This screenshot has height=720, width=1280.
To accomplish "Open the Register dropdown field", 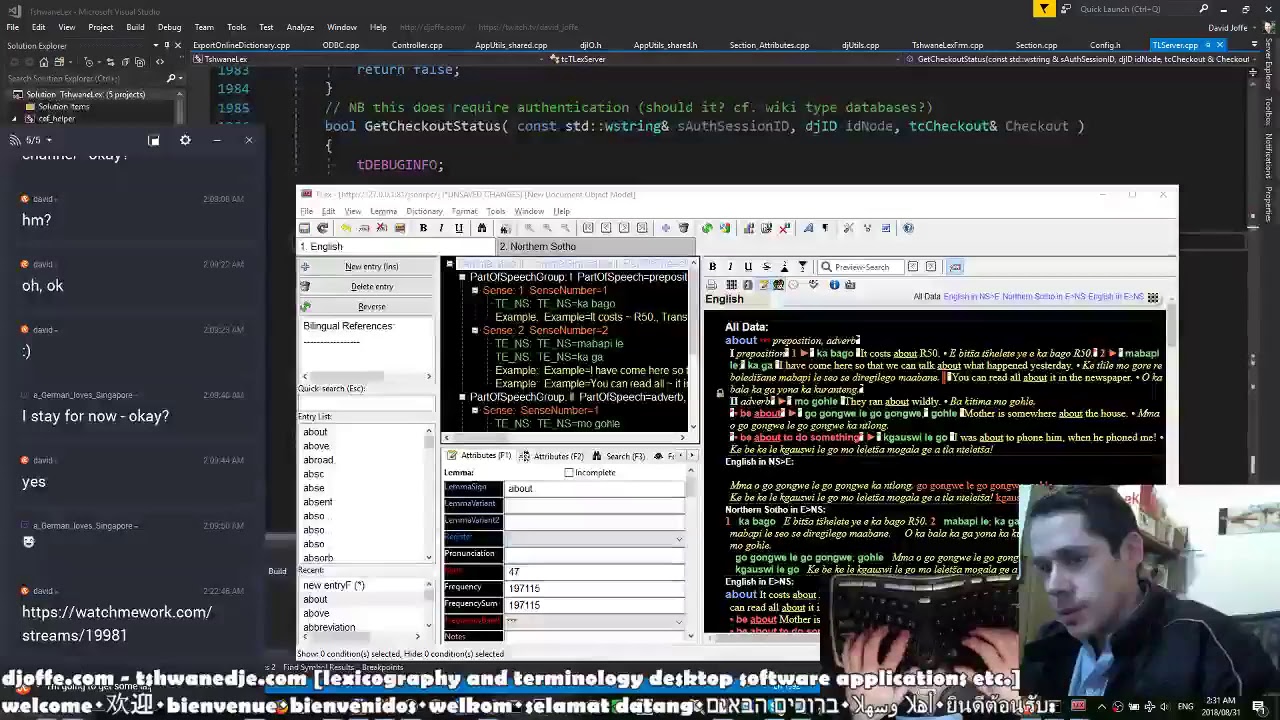I will 596,538.
